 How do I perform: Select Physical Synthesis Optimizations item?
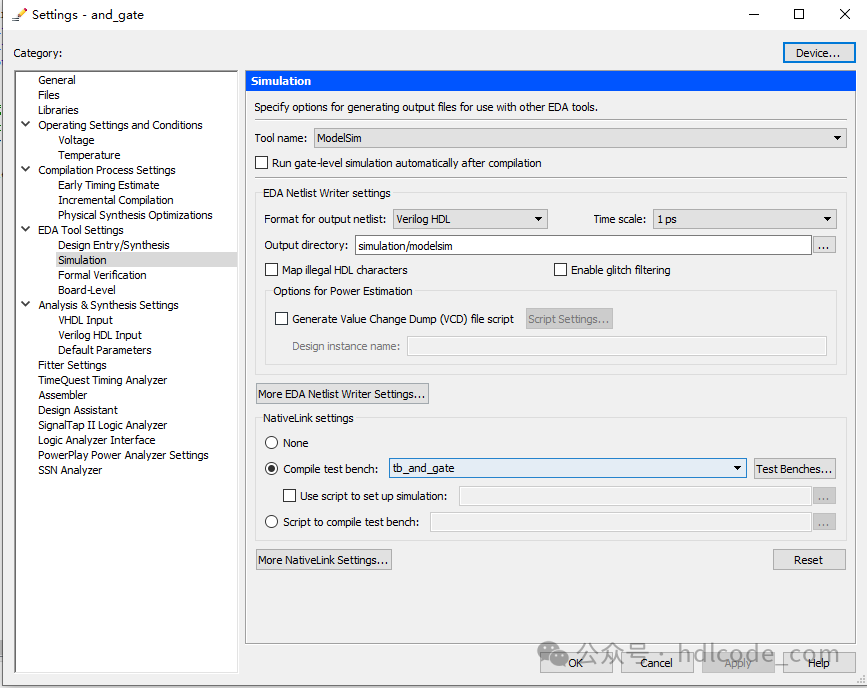click(x=135, y=215)
